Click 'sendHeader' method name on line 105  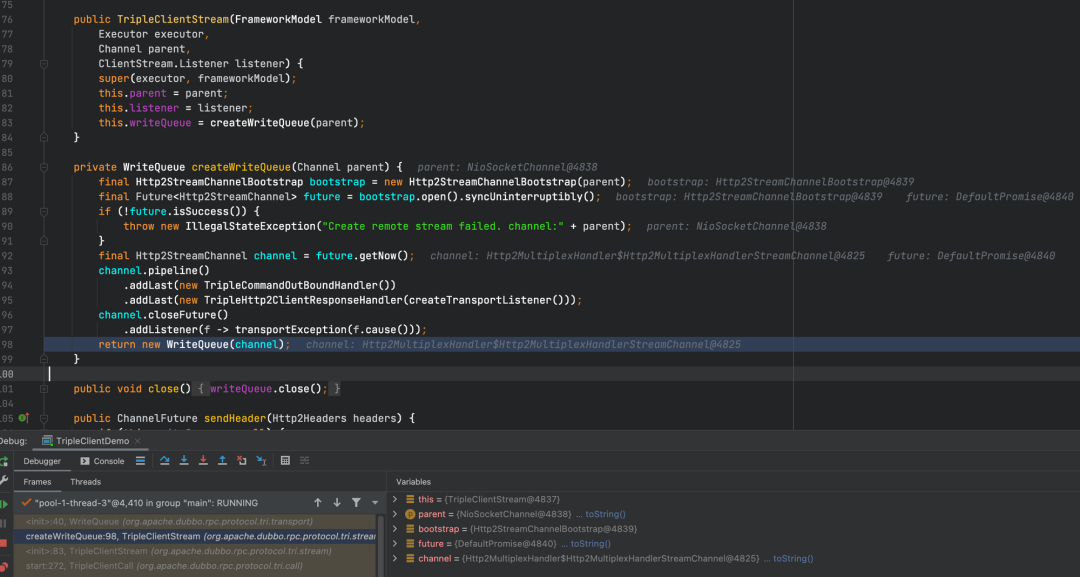tap(235, 418)
